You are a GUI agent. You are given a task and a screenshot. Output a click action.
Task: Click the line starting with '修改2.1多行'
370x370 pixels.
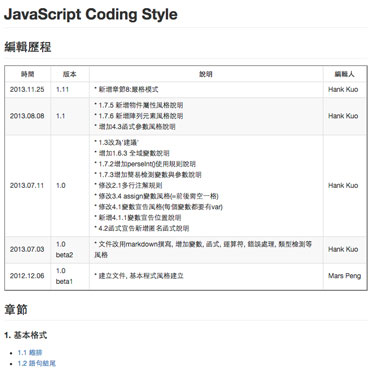point(128,185)
